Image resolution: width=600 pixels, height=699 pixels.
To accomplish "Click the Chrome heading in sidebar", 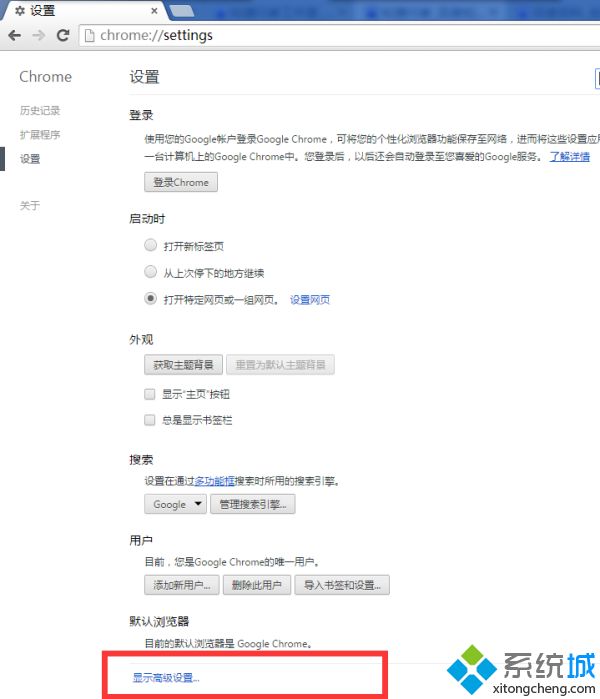I will click(45, 77).
